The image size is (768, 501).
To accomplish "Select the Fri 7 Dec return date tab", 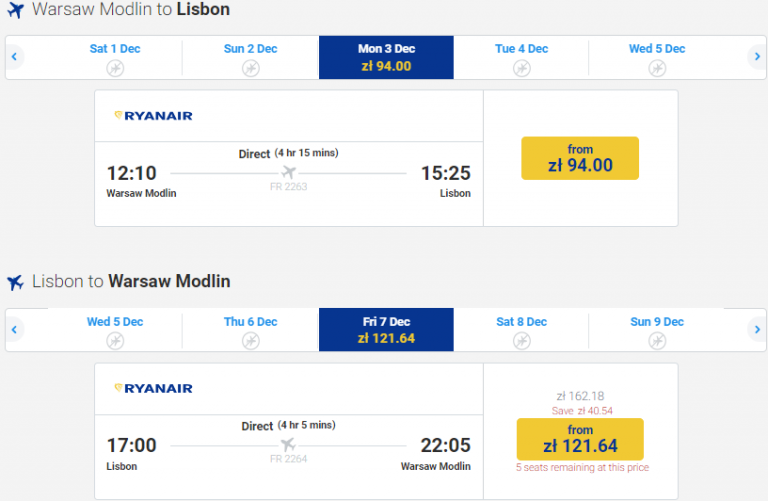I will pyautogui.click(x=386, y=329).
